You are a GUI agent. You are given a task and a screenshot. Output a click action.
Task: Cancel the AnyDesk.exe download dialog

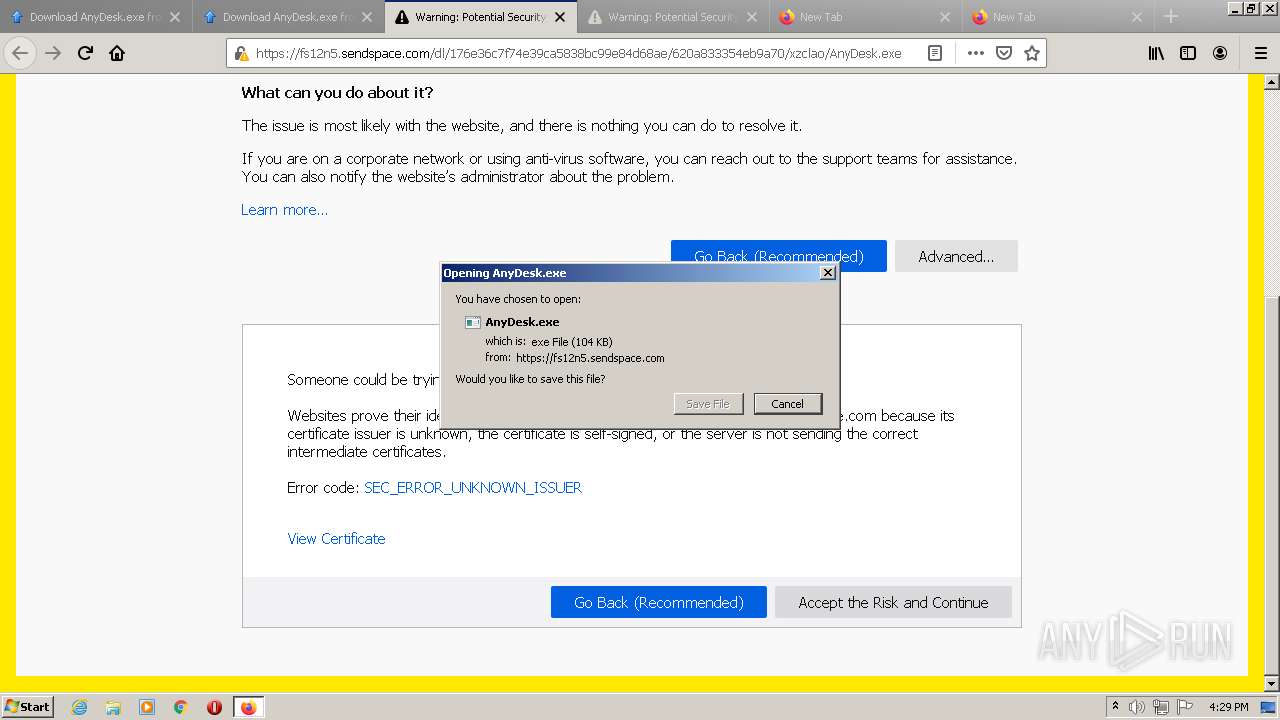tap(788, 404)
